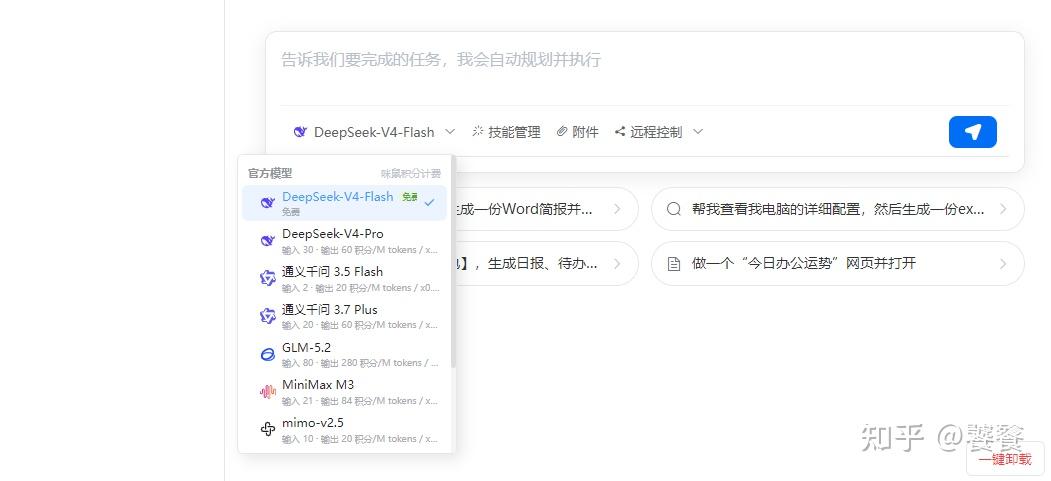Select 通义千问 3.5 Flash model

pyautogui.click(x=344, y=279)
